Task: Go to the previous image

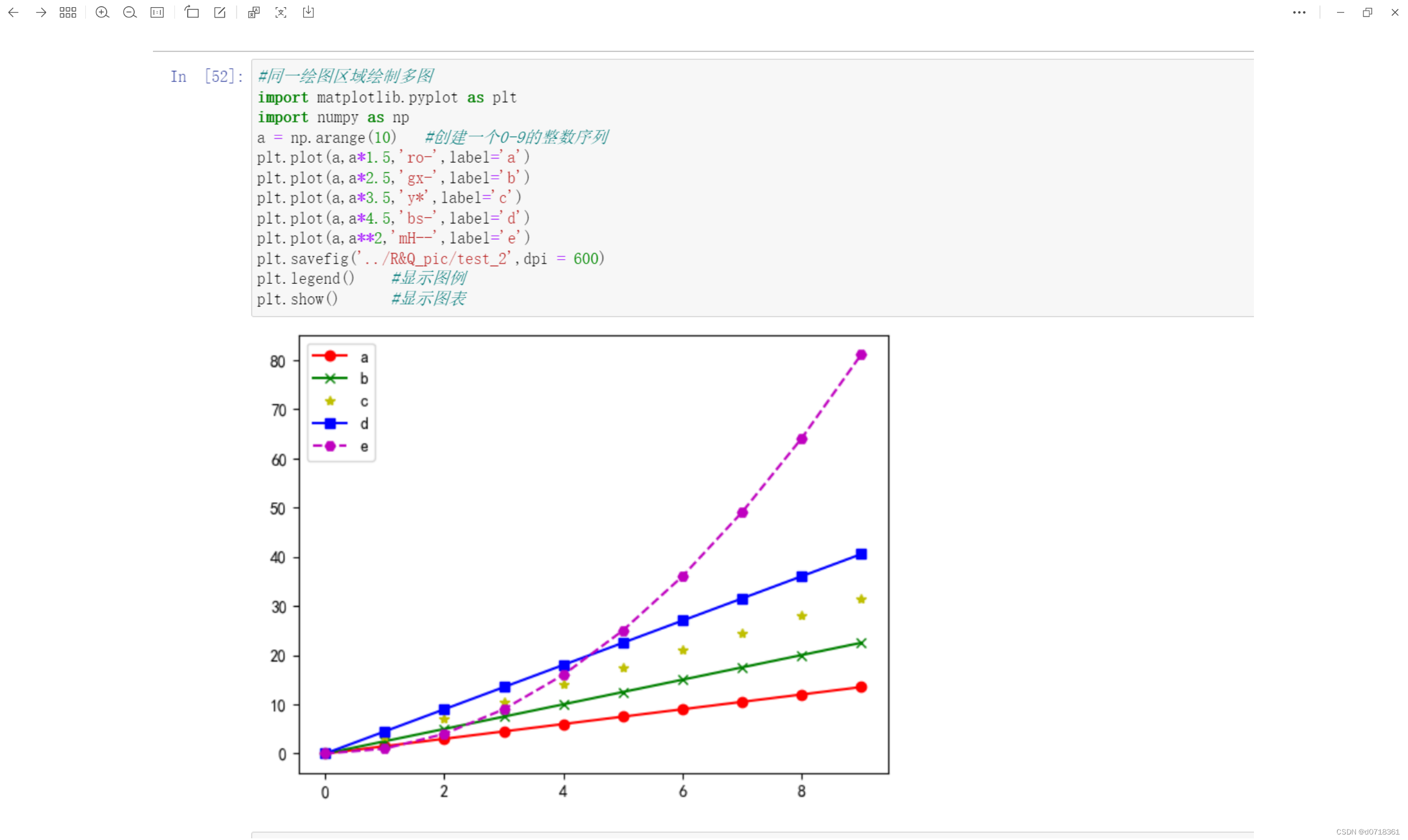Action: click(x=14, y=13)
